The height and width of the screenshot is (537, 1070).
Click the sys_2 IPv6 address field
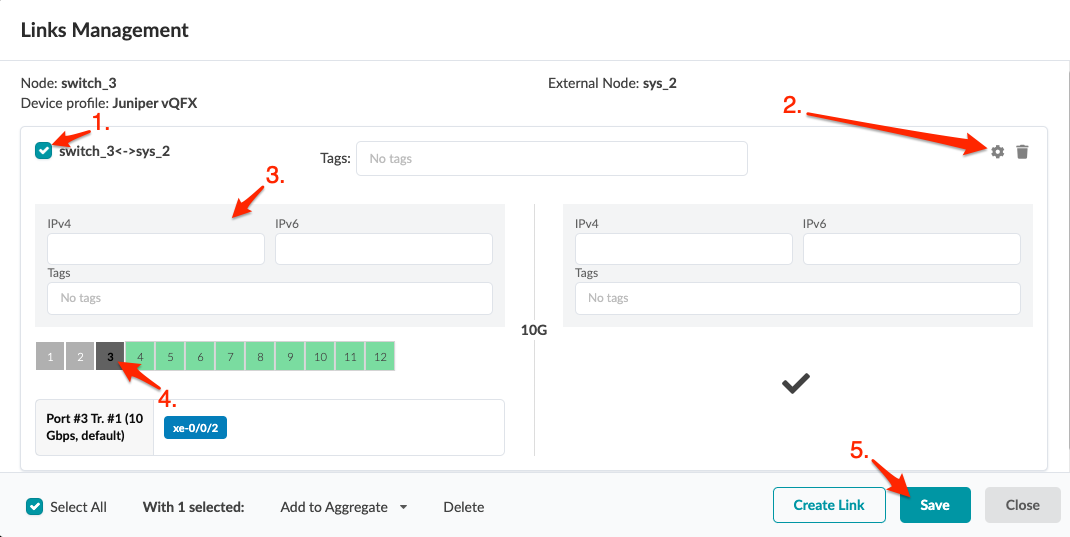click(912, 249)
